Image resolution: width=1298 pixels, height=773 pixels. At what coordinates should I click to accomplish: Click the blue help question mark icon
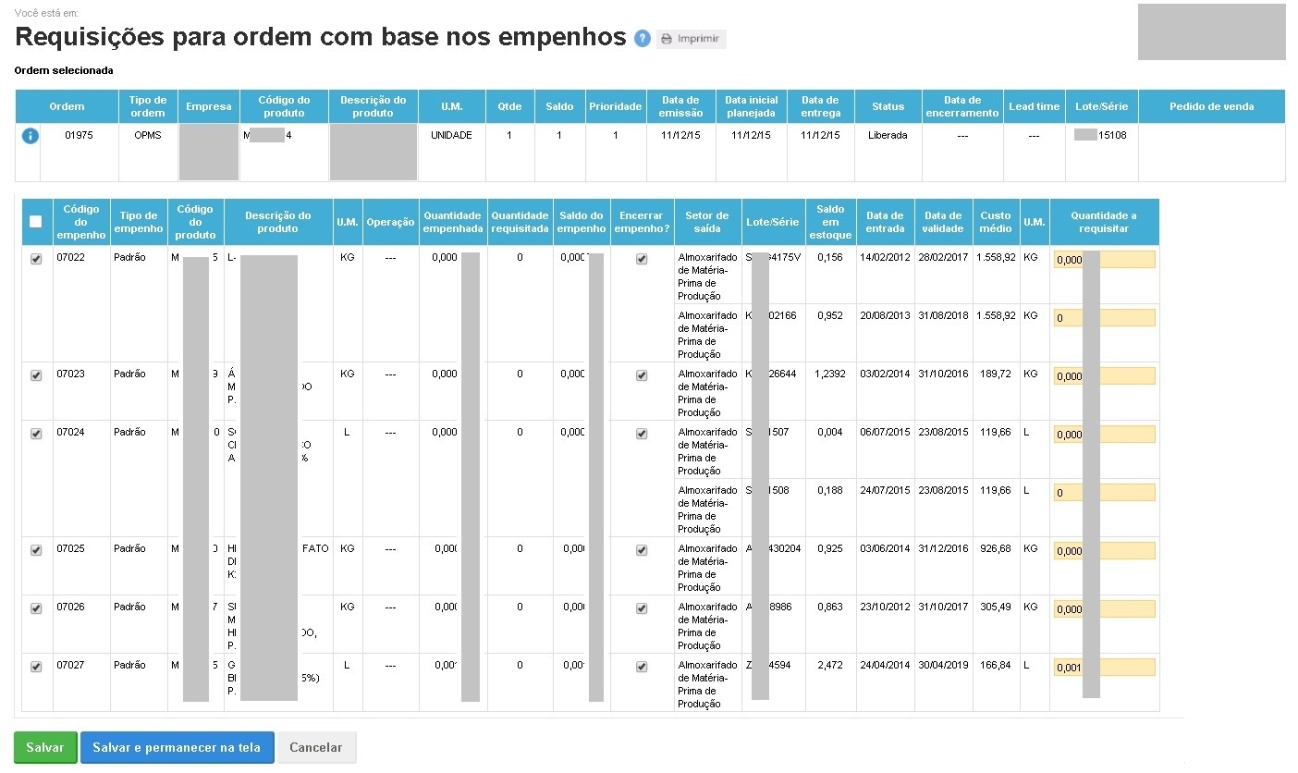[643, 39]
